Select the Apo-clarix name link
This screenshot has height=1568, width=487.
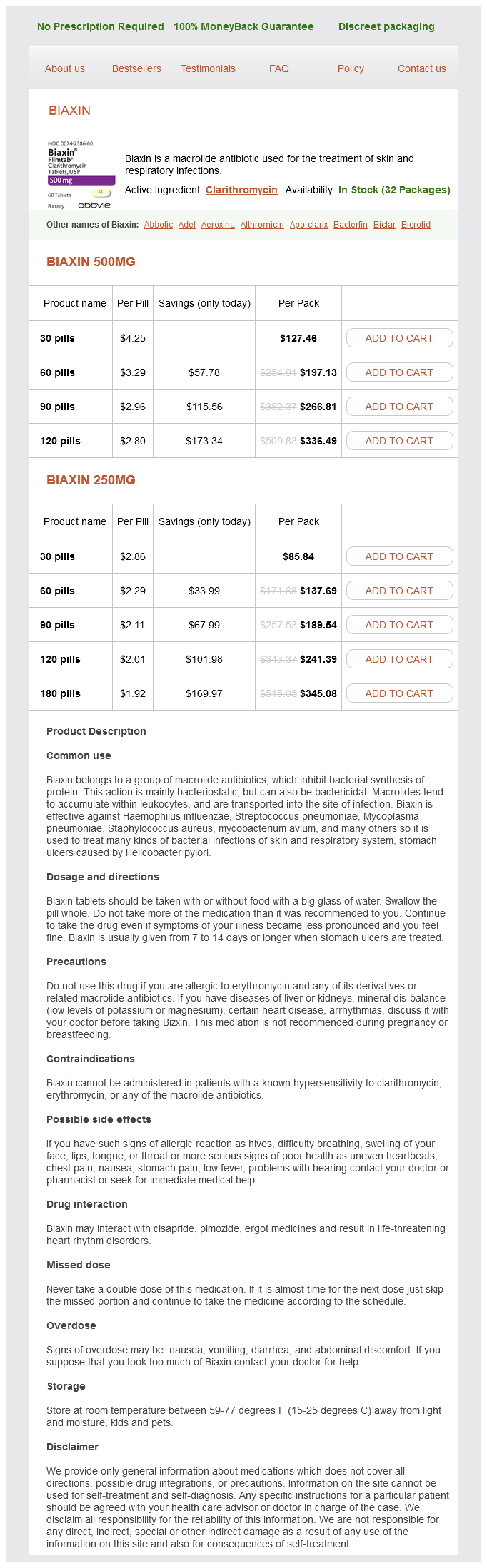[x=308, y=225]
